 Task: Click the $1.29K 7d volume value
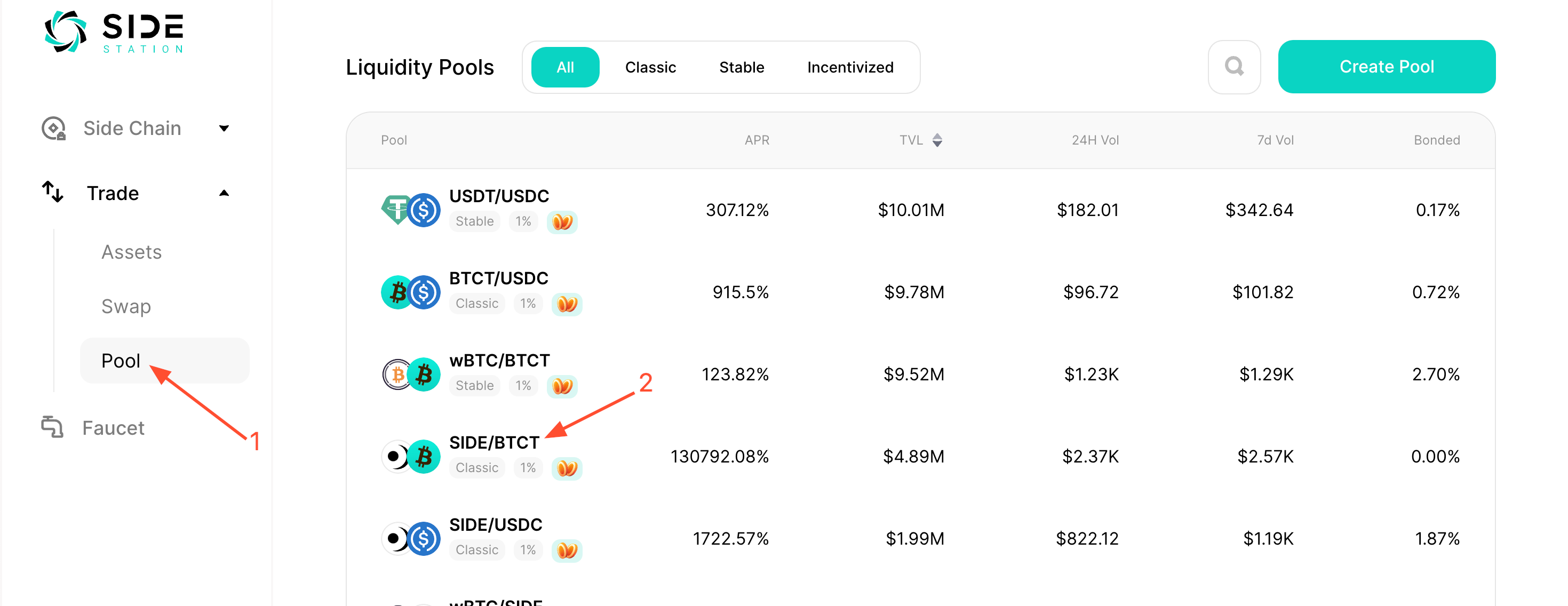pos(1267,374)
